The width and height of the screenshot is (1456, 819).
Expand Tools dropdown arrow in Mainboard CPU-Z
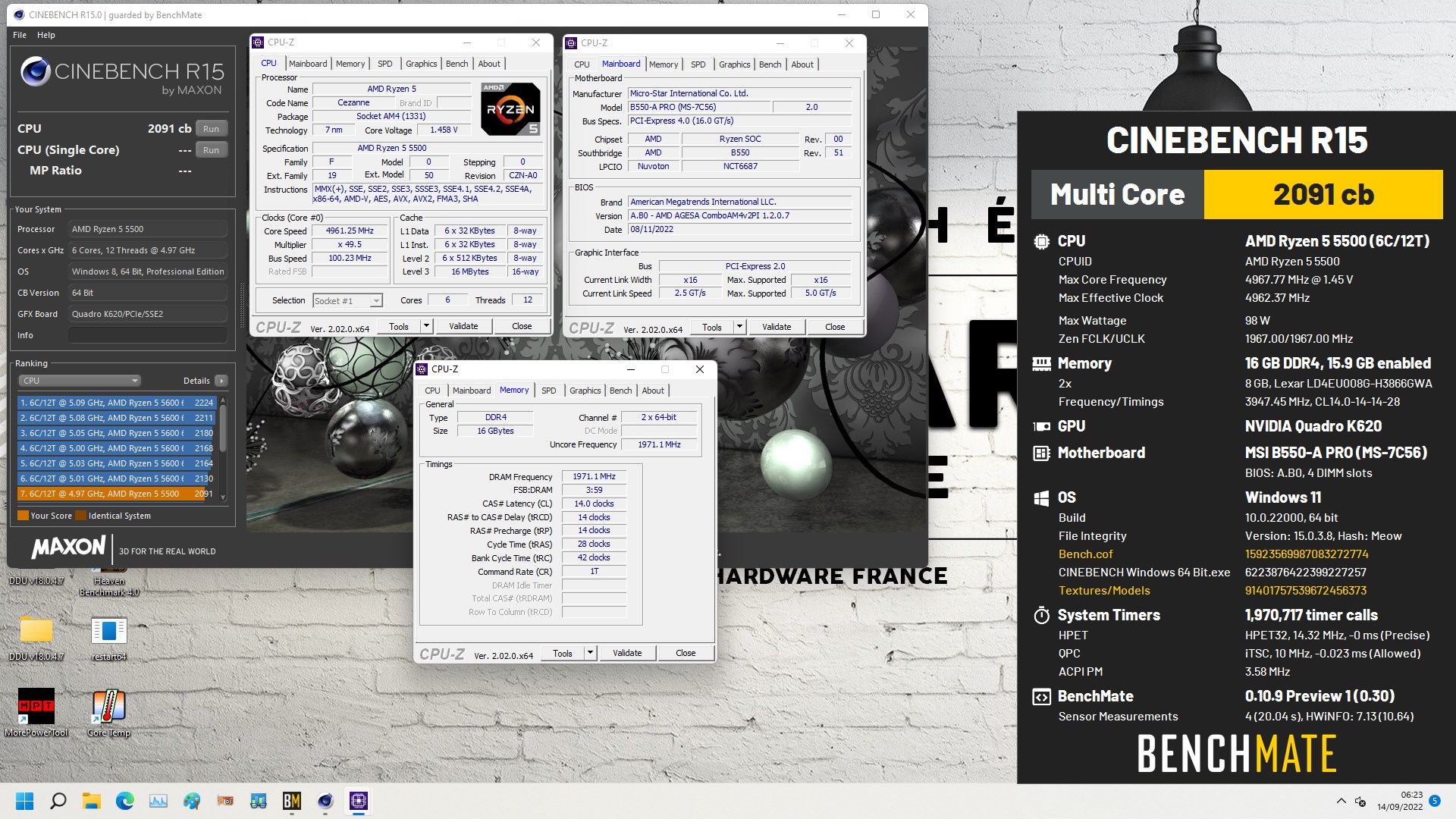coord(739,328)
